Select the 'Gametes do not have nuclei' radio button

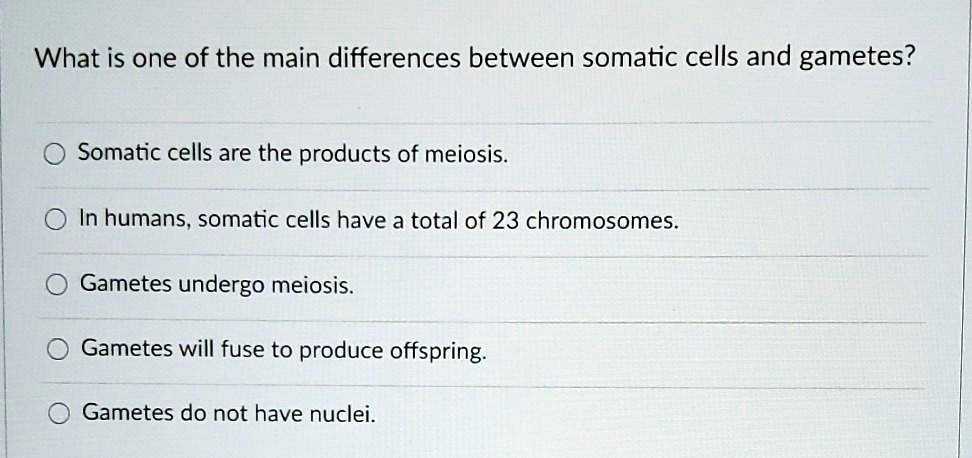click(x=59, y=415)
